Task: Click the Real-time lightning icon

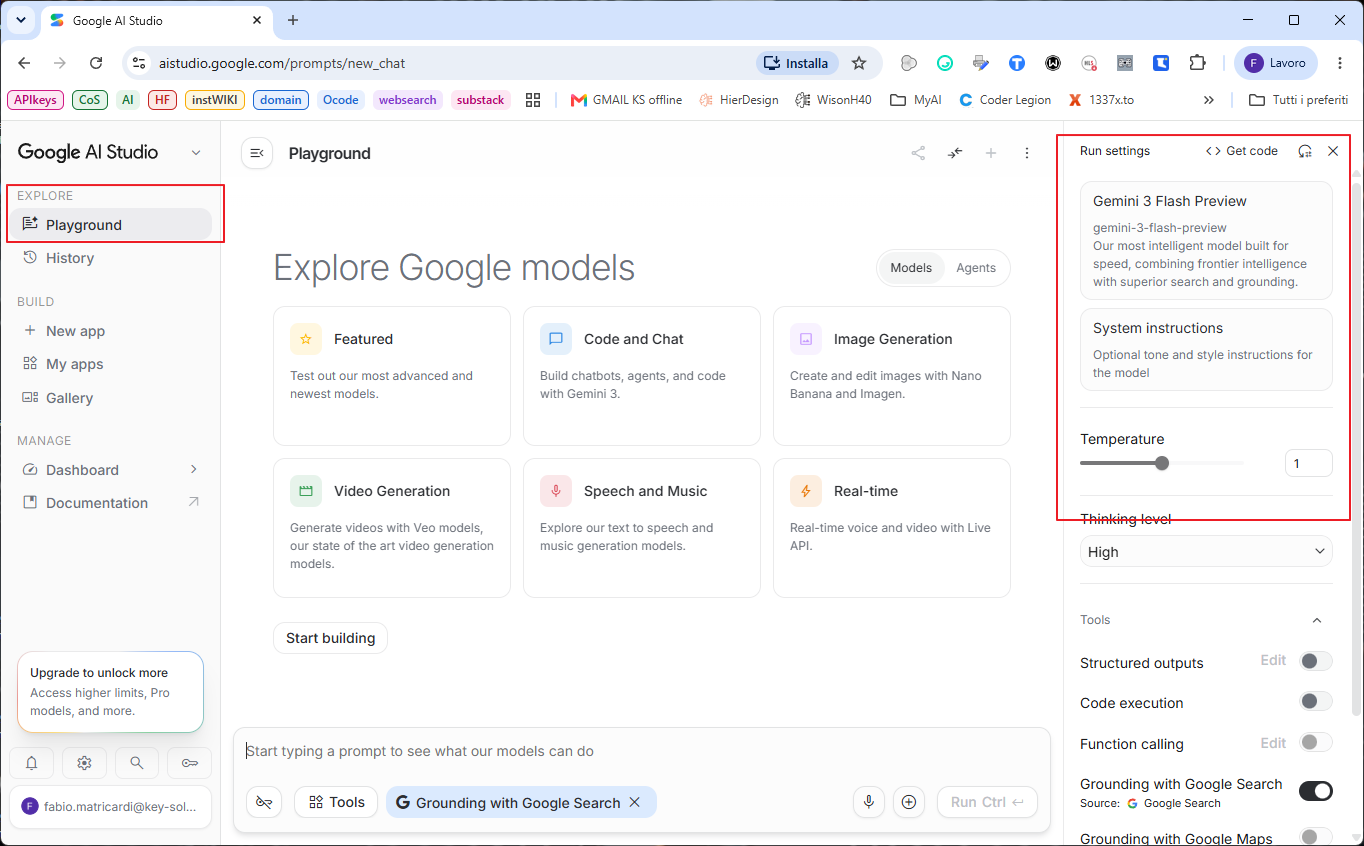Action: [806, 491]
